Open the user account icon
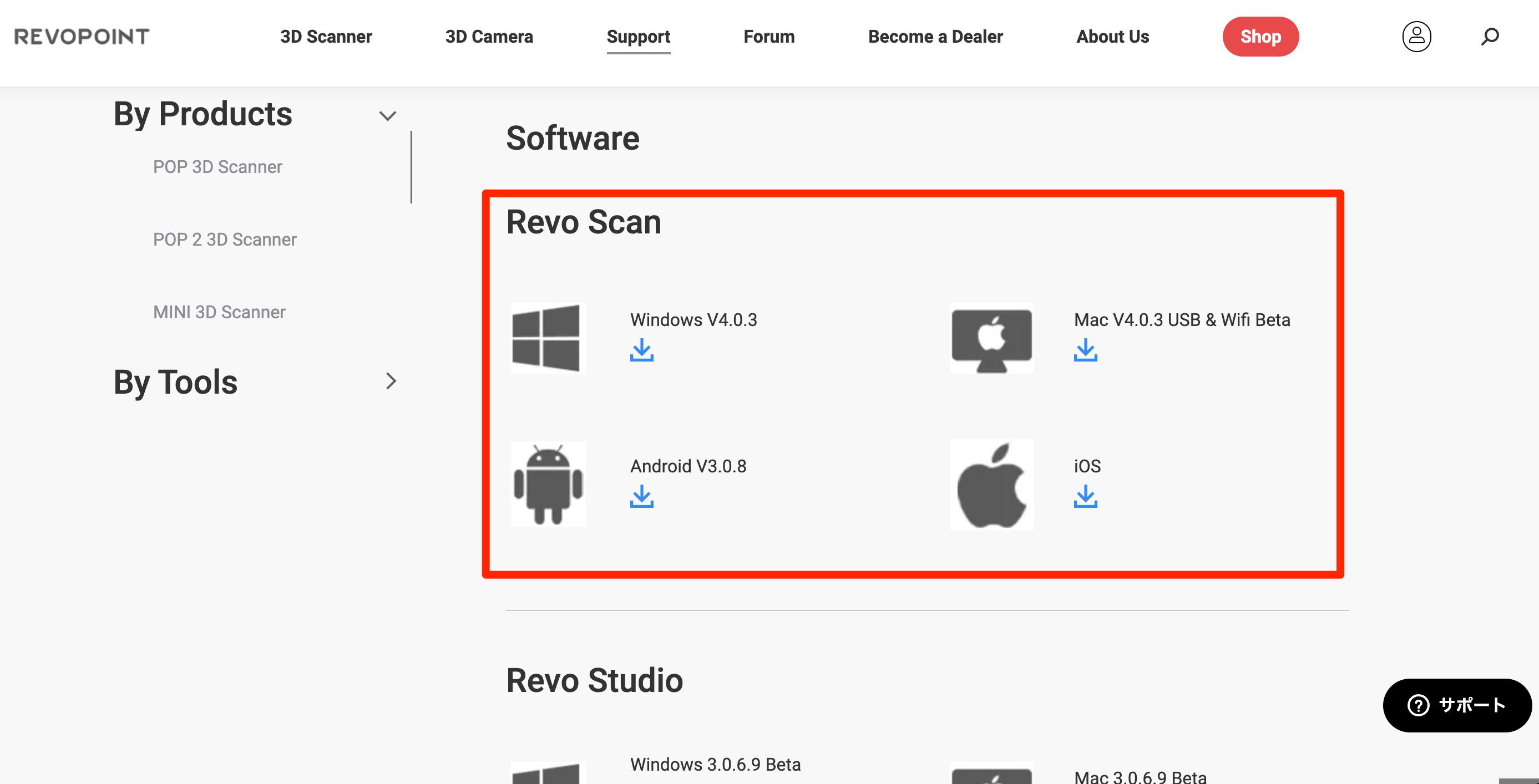1539x784 pixels. pyautogui.click(x=1416, y=37)
